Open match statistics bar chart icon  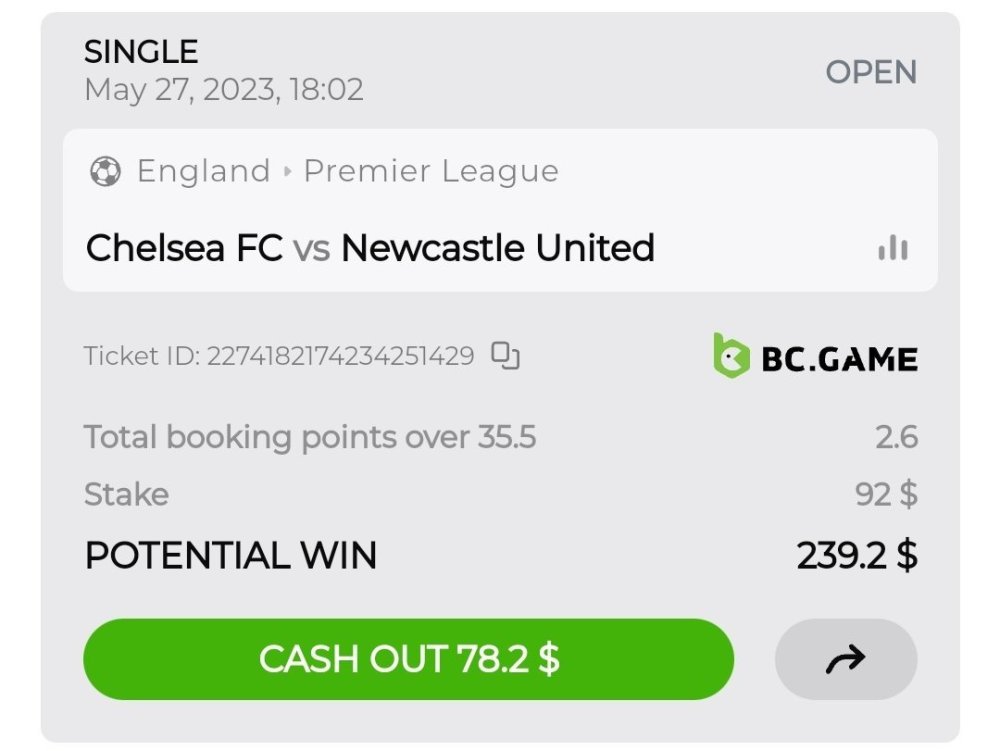(892, 248)
